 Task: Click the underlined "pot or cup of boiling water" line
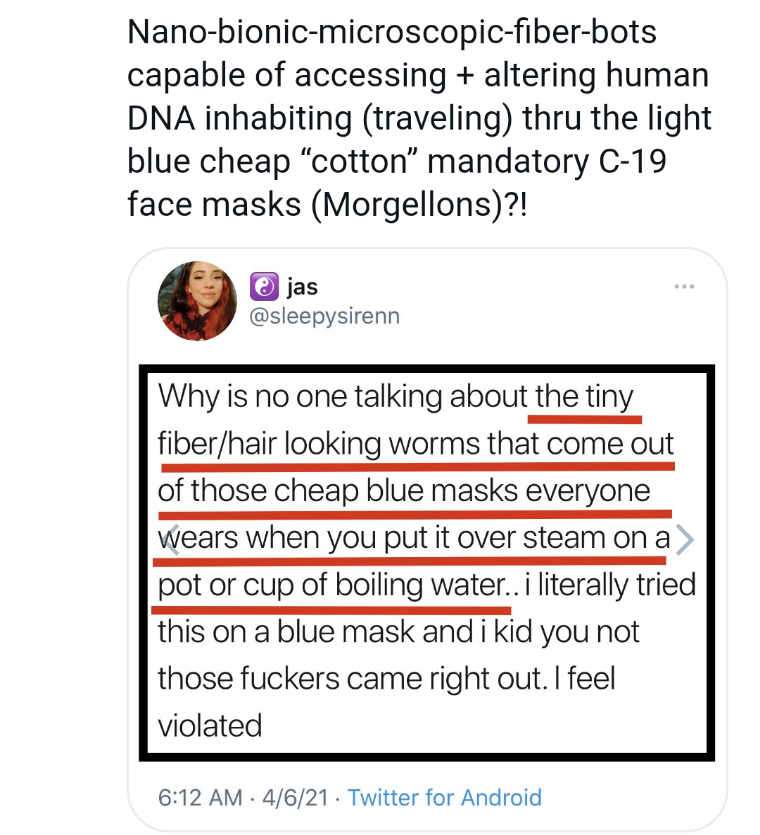tap(332, 585)
